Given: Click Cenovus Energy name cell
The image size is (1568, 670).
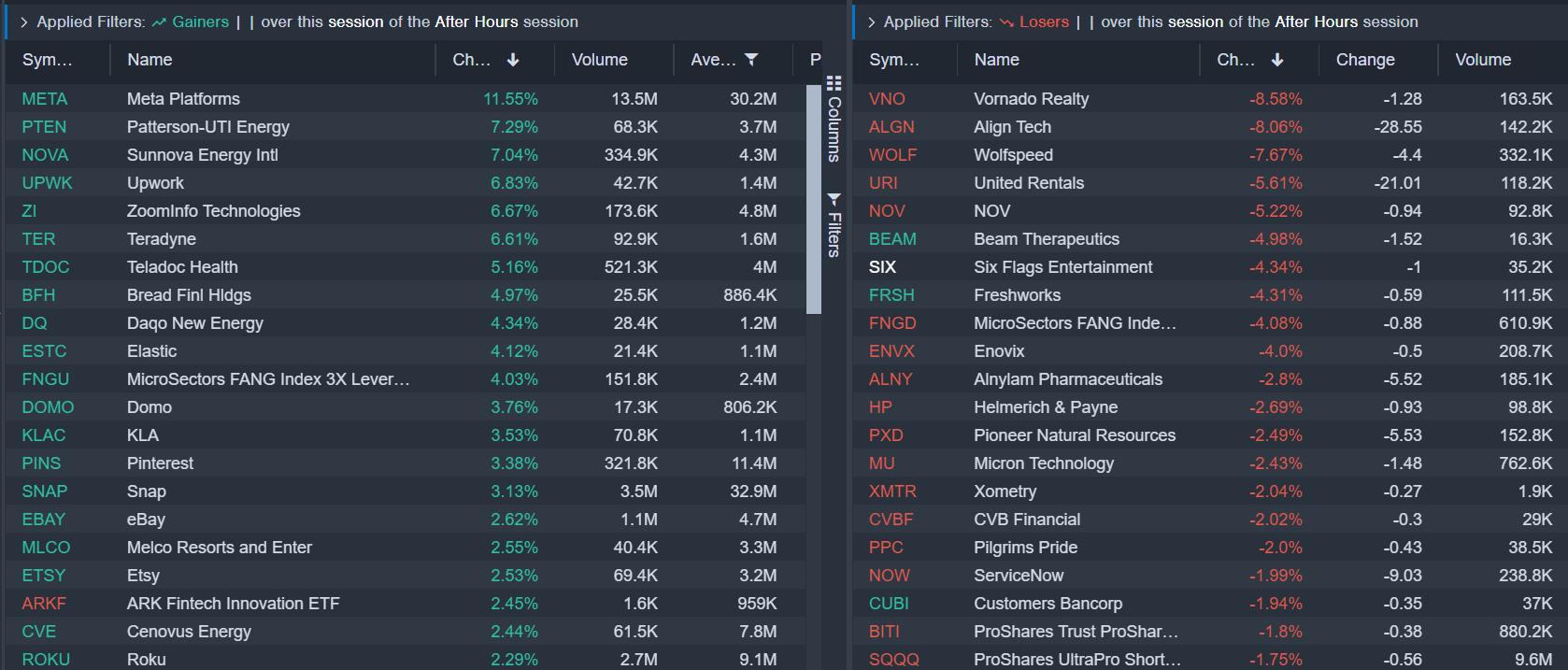Looking at the screenshot, I should point(189,632).
